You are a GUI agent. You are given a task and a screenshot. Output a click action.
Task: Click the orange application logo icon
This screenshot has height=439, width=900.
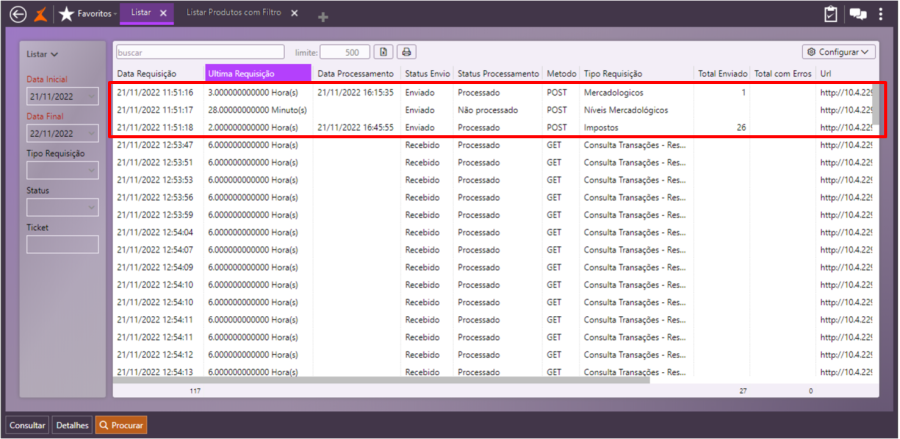point(41,14)
